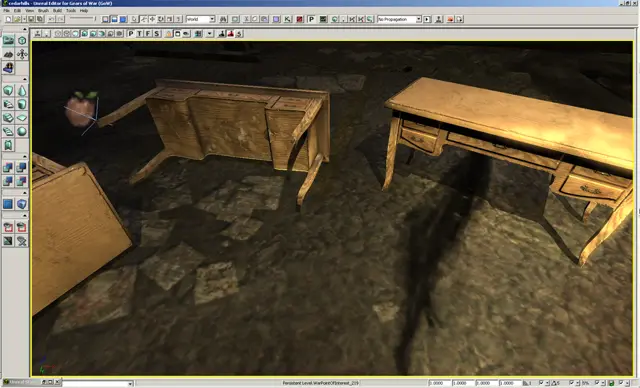
Task: Open the Edit menu
Action: pyautogui.click(x=18, y=11)
